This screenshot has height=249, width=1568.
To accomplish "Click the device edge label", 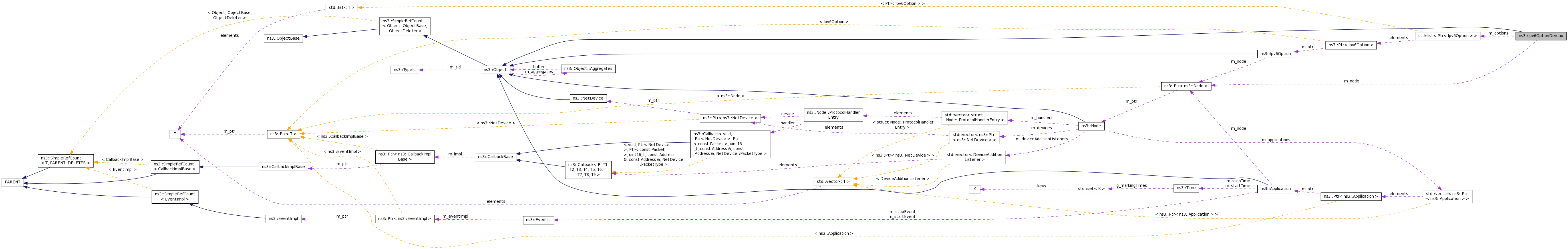I will (x=788, y=114).
